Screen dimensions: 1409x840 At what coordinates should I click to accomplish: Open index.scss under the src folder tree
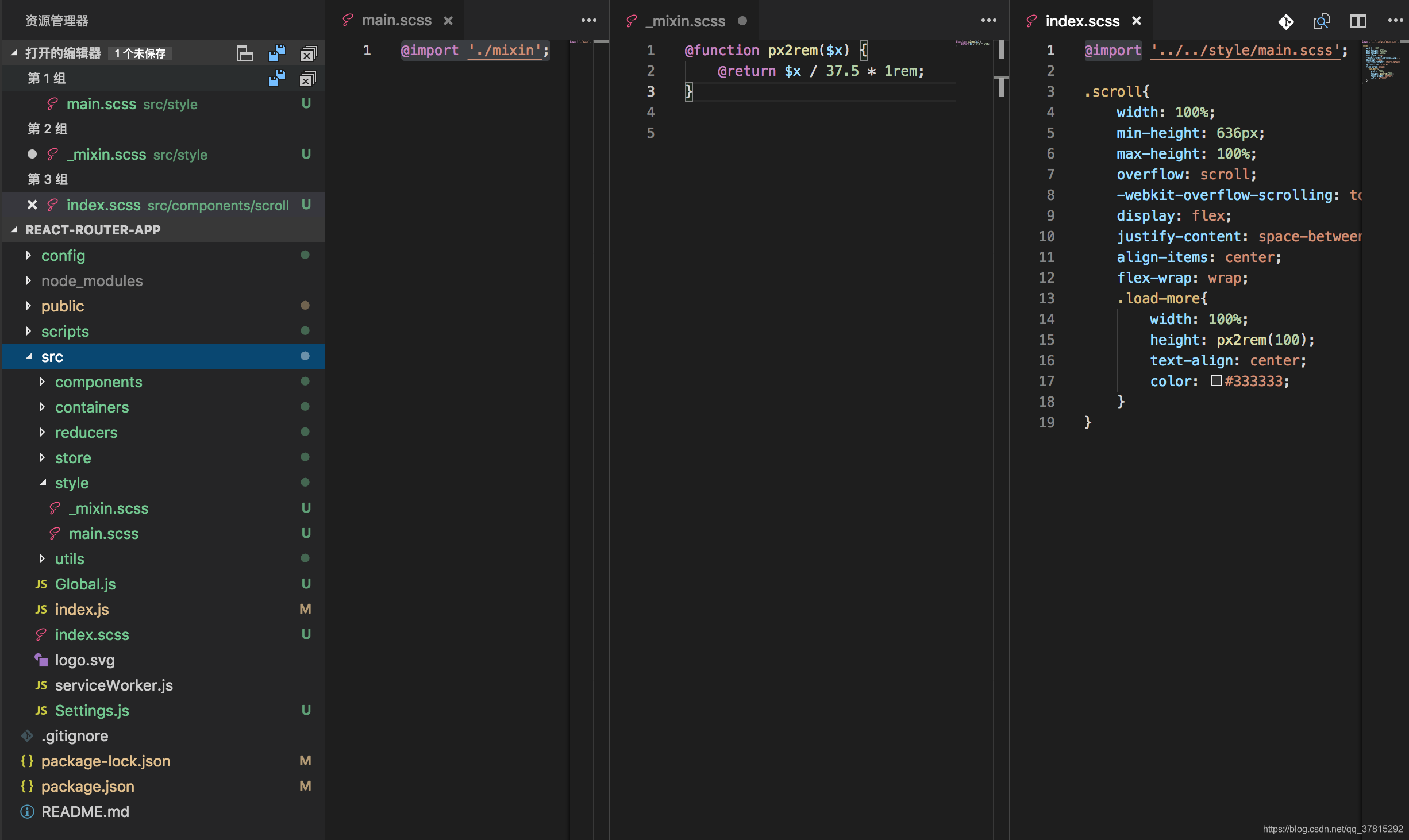163,634
